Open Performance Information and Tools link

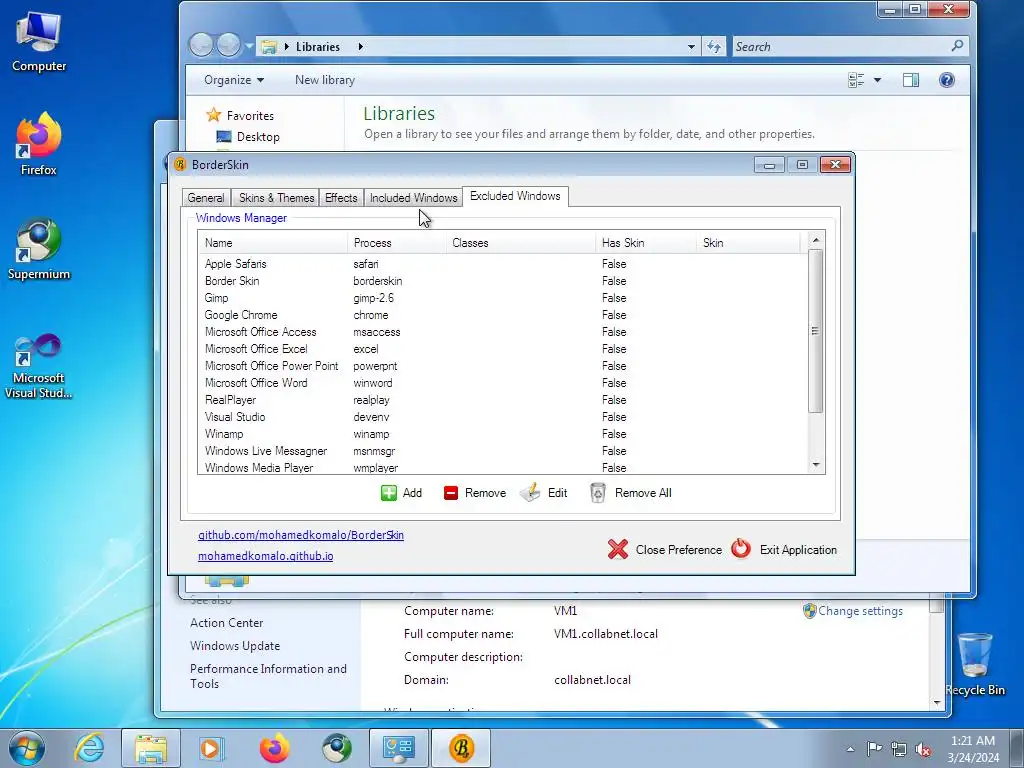pyautogui.click(x=268, y=676)
